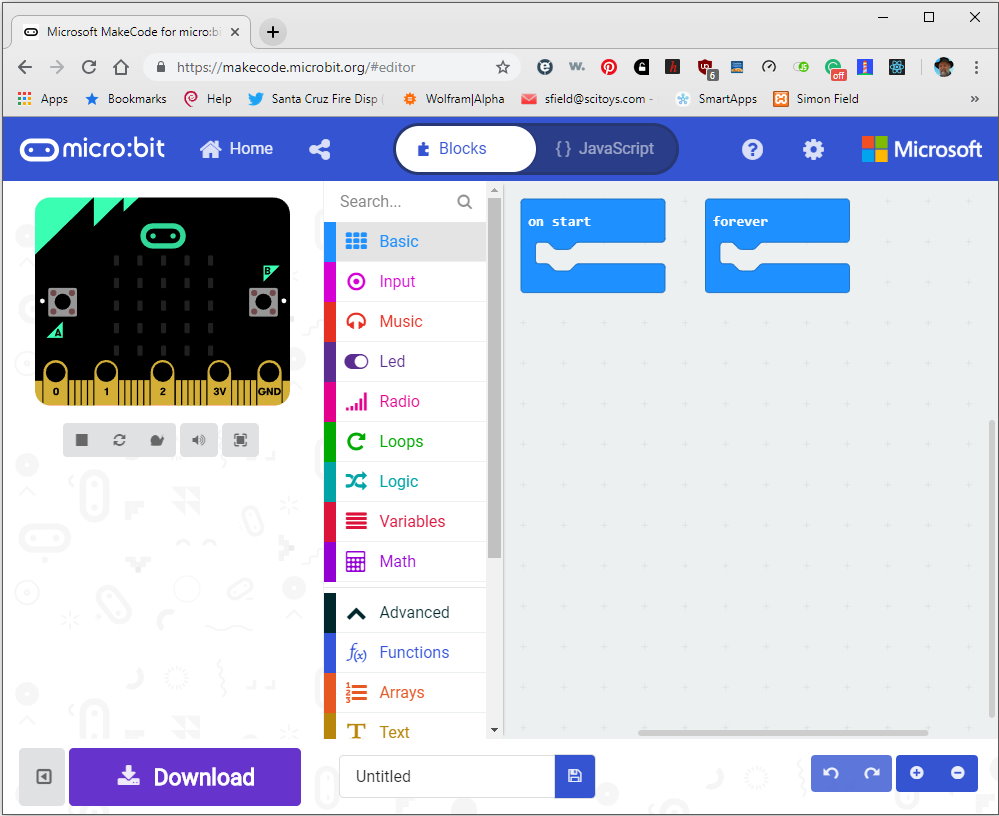Zoom out the workspace

tap(958, 773)
